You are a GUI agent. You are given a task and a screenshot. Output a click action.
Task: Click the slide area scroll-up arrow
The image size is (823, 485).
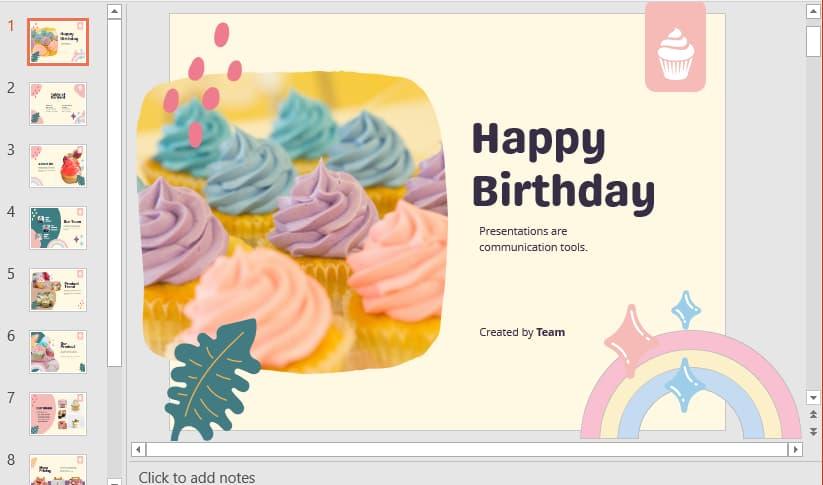(x=813, y=12)
